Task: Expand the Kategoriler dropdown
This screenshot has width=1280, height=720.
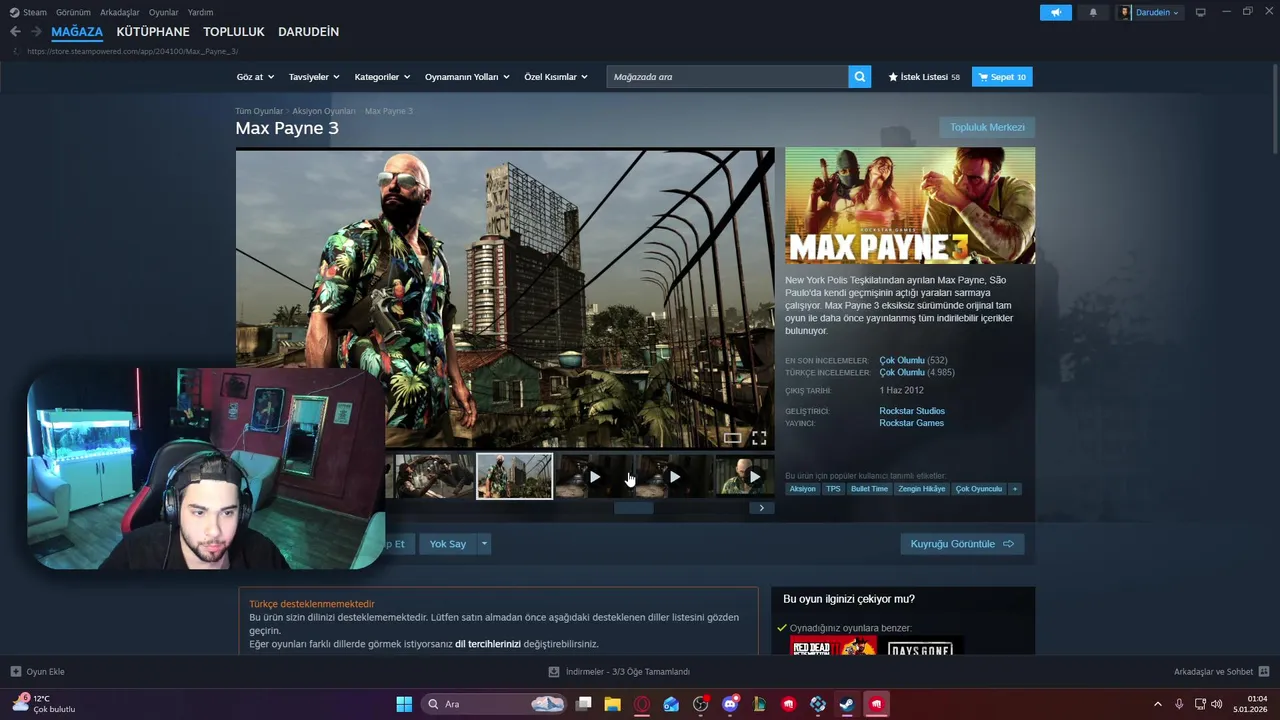Action: [x=383, y=77]
